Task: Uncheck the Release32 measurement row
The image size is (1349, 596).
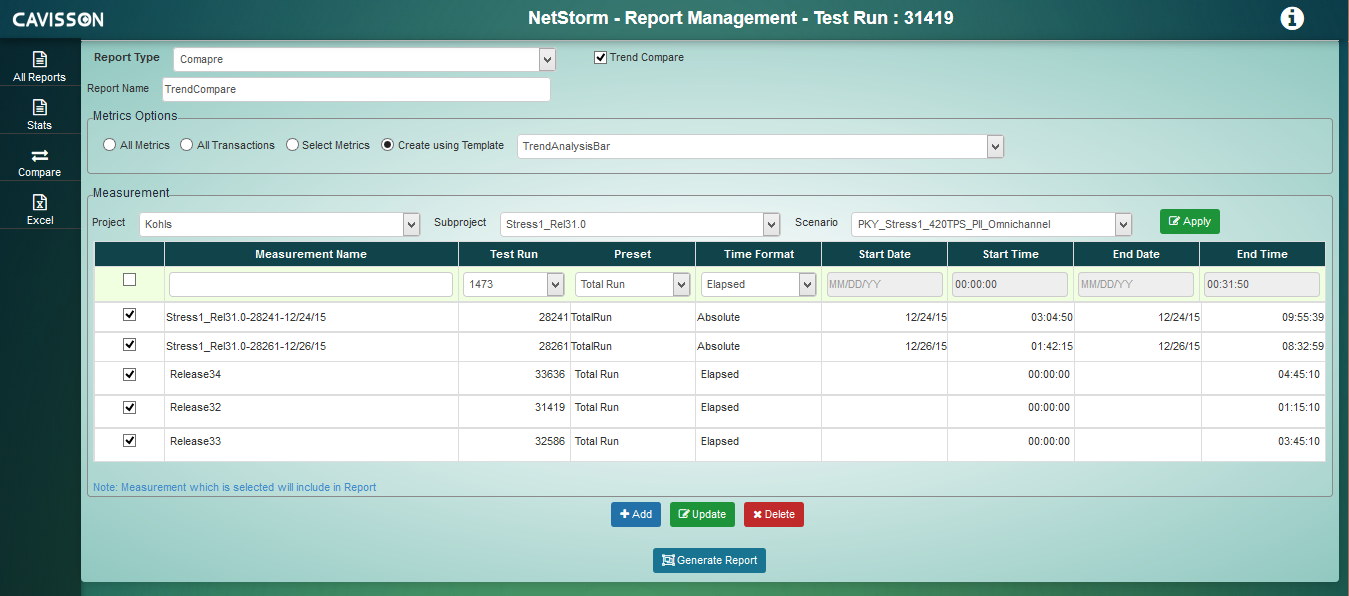Action: tap(129, 407)
